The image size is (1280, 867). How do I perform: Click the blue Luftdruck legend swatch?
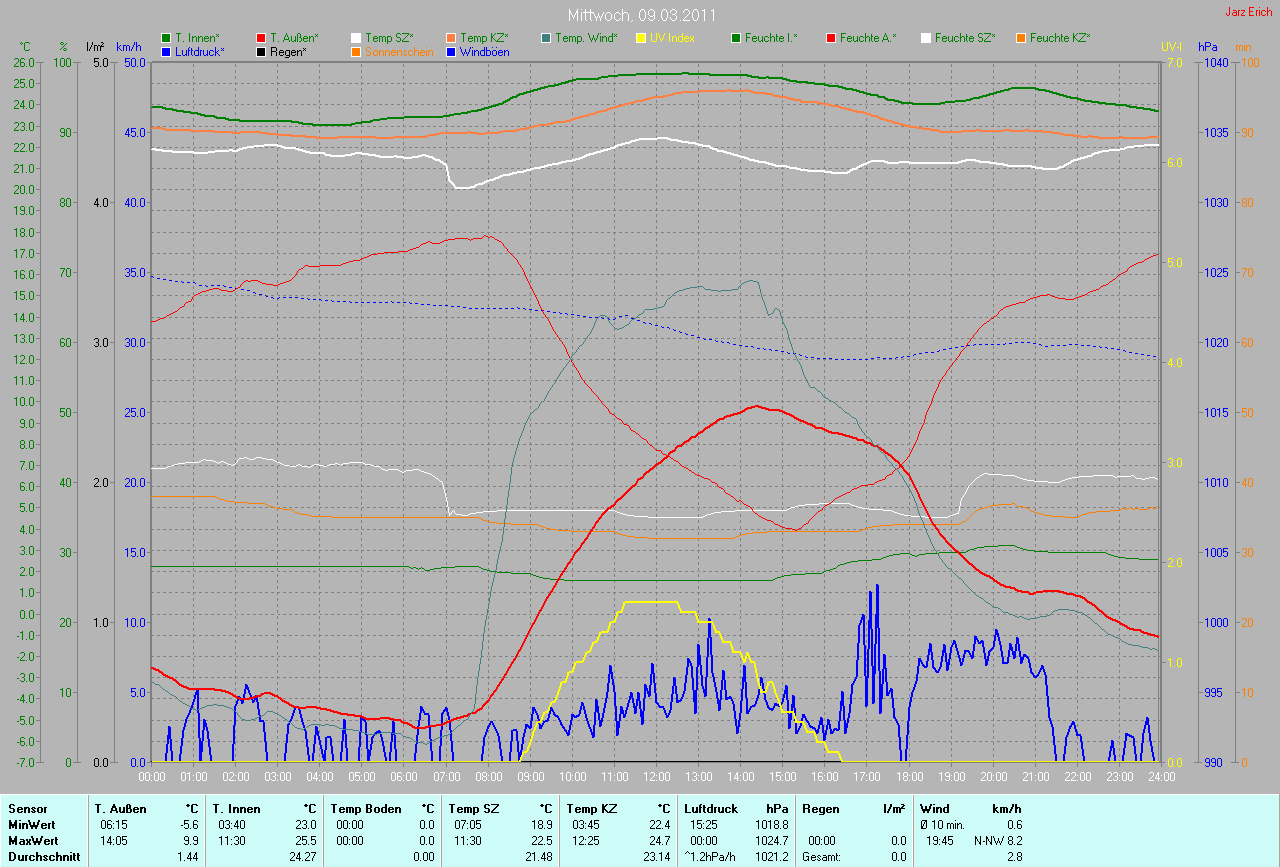point(166,51)
